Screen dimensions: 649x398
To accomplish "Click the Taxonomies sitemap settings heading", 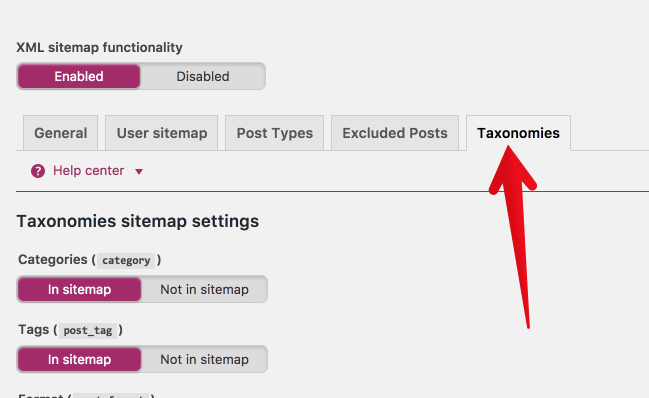I will (138, 221).
